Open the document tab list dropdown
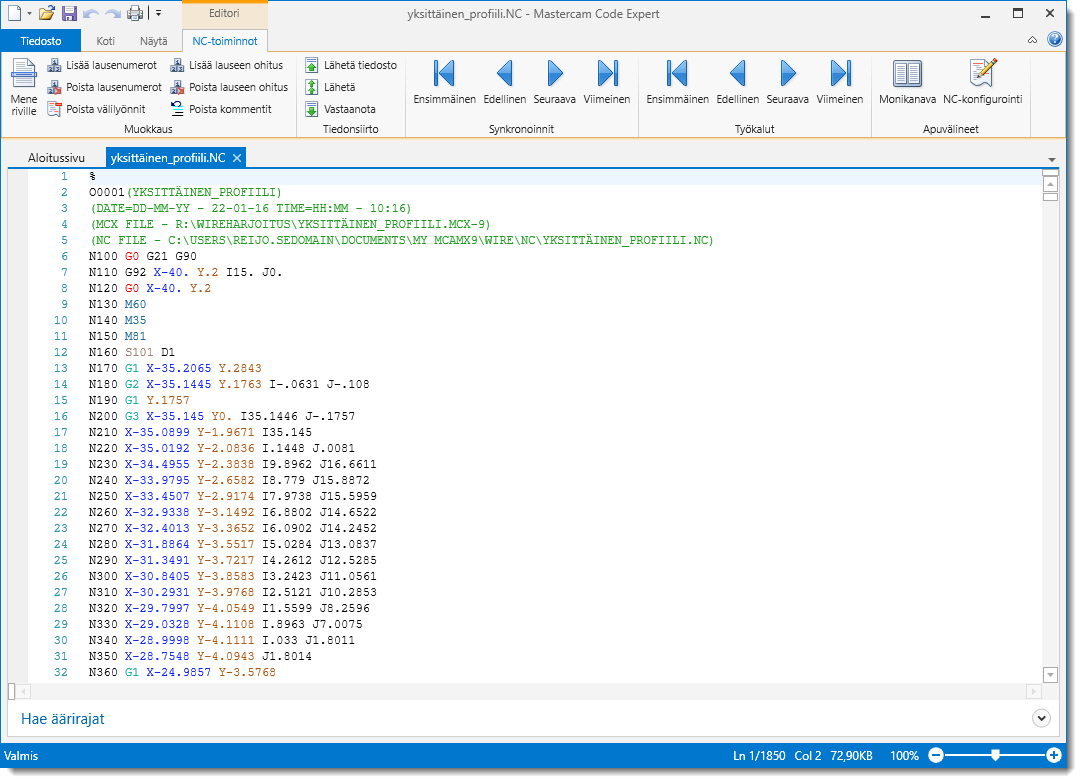Image resolution: width=1082 pixels, height=783 pixels. tap(1052, 159)
